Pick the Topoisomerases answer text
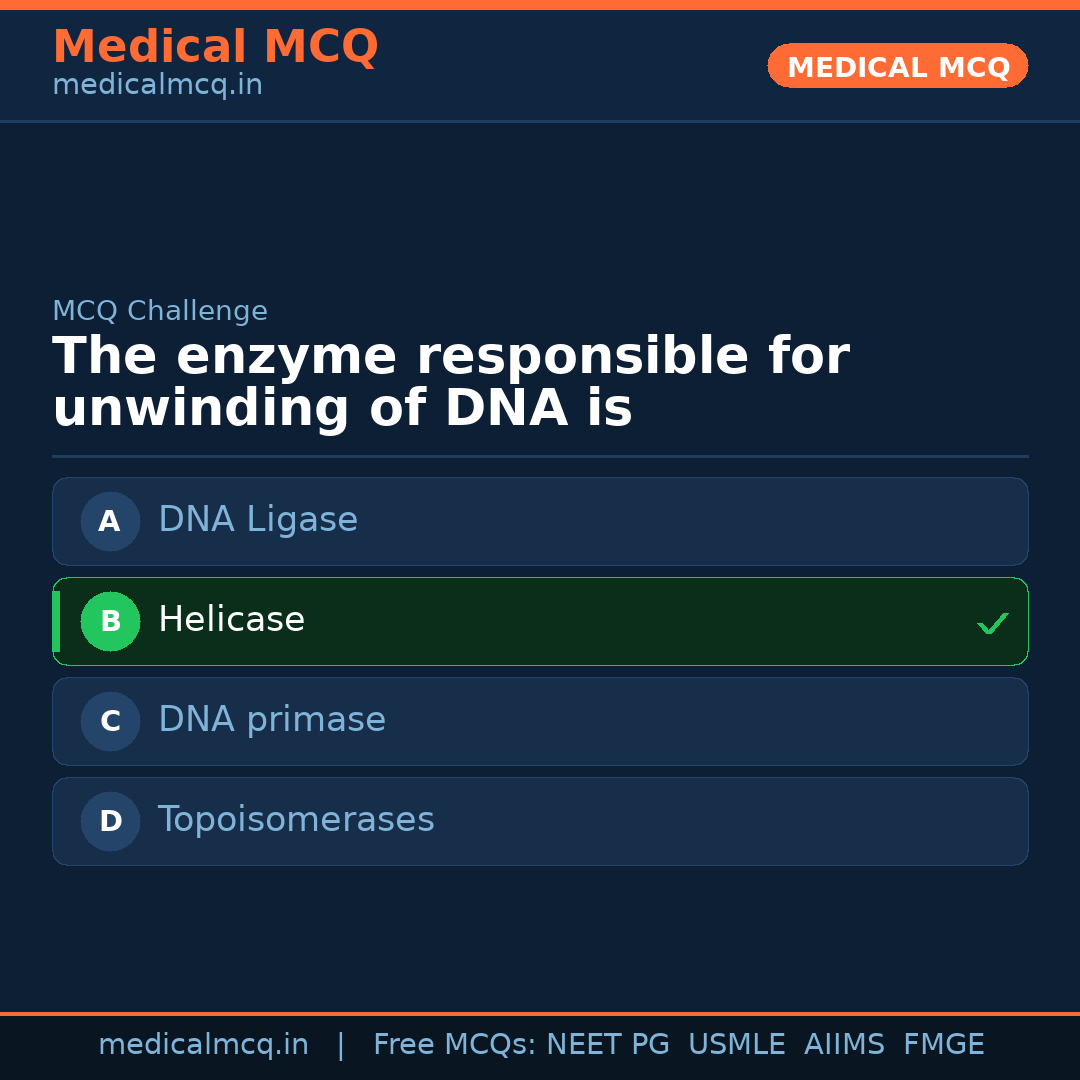This screenshot has width=1080, height=1080. 296,820
